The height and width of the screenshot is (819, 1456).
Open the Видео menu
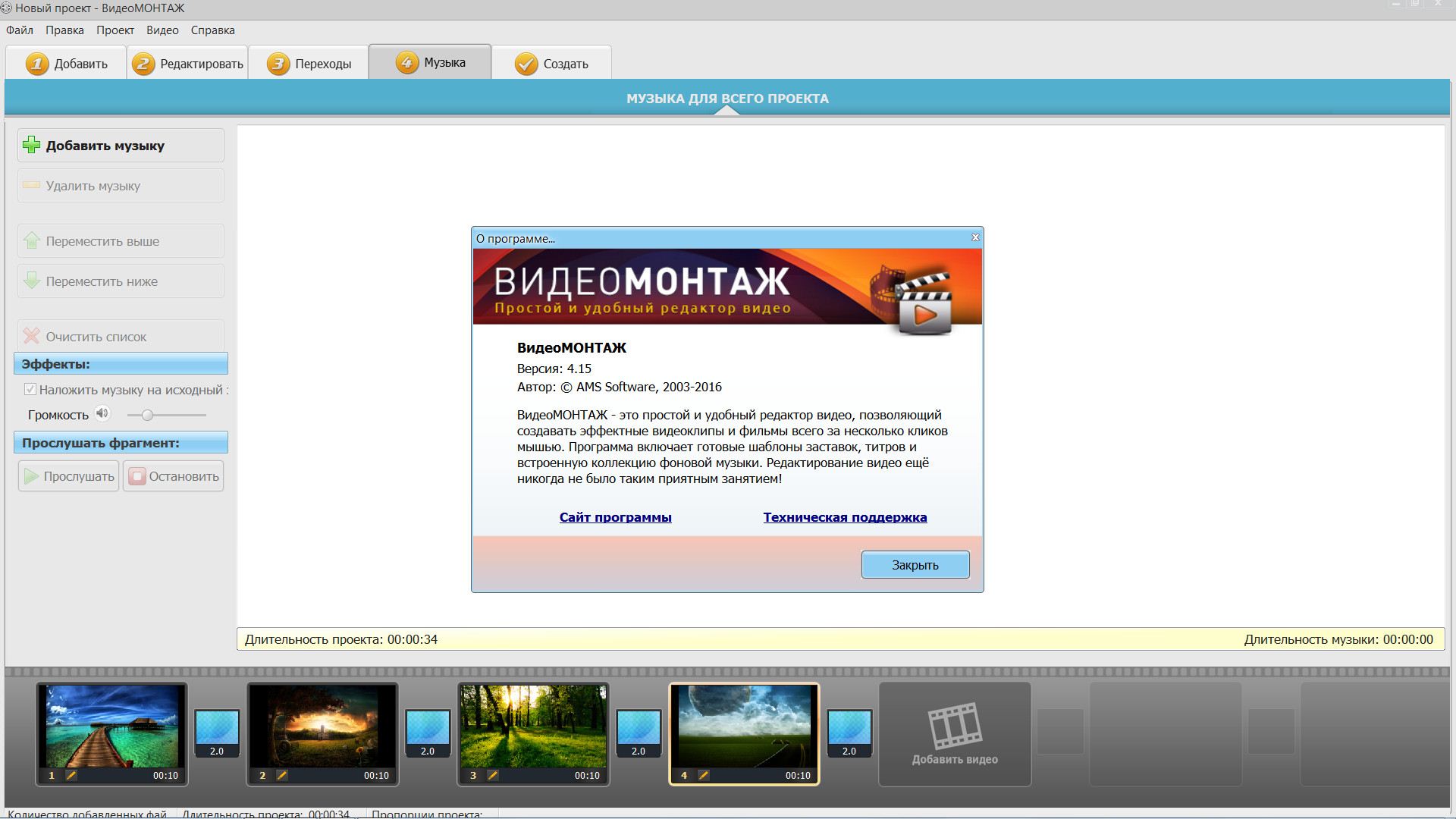[162, 30]
